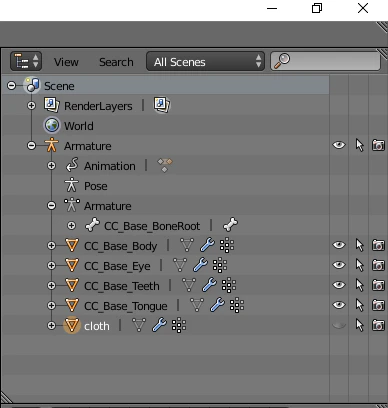
Task: Expand the CC_Base_BoneRoot bone
Action: (x=71, y=226)
